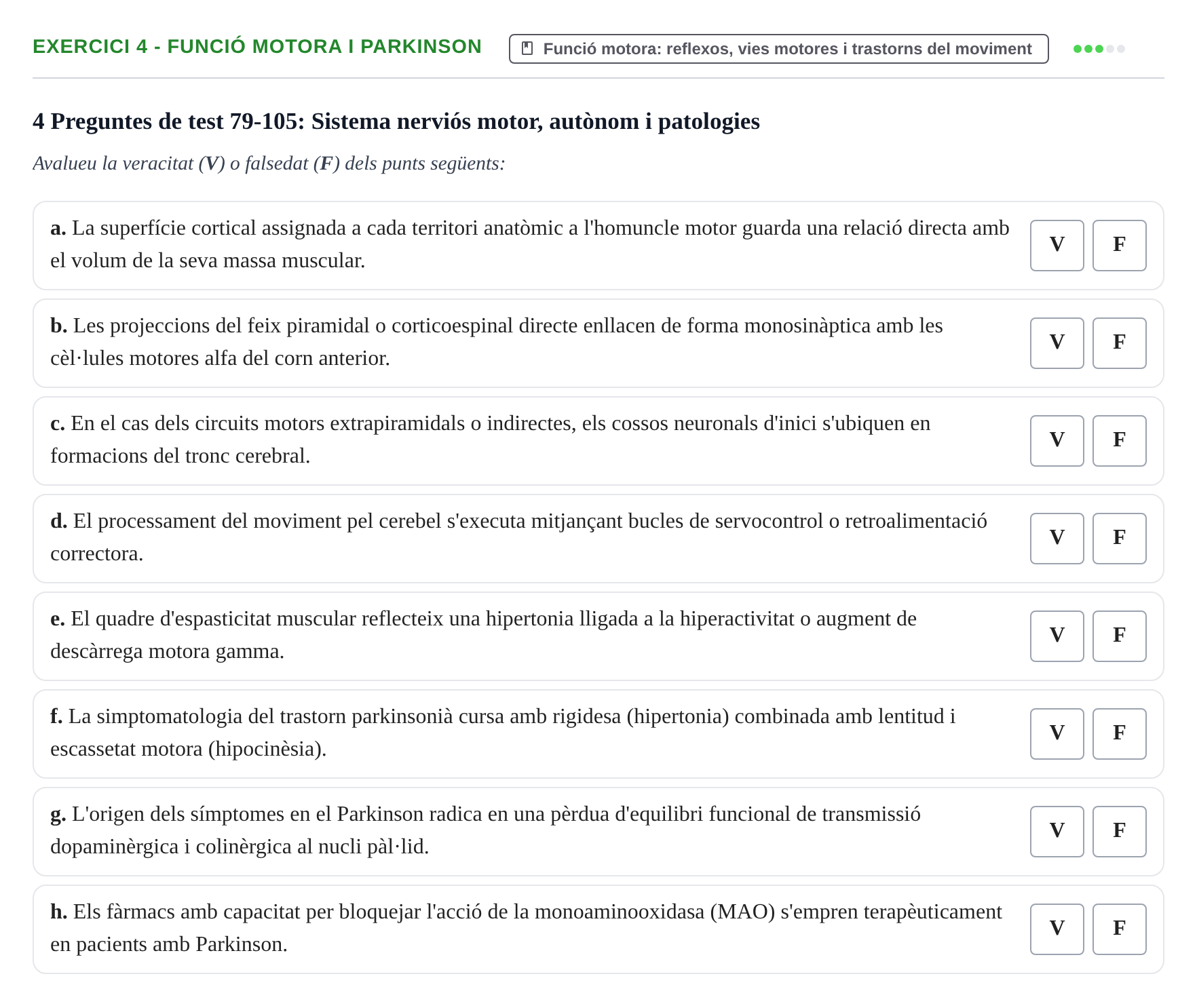Viewport: 1197px width, 1008px height.
Task: Click the green progress dots indicator
Action: coord(1099,49)
